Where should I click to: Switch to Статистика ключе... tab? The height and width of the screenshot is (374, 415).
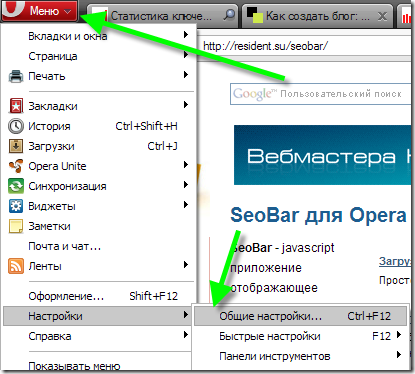[163, 15]
